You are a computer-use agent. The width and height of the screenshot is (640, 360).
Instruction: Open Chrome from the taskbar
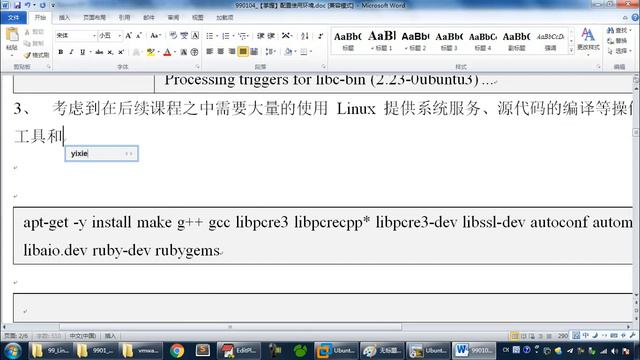(x=177, y=351)
